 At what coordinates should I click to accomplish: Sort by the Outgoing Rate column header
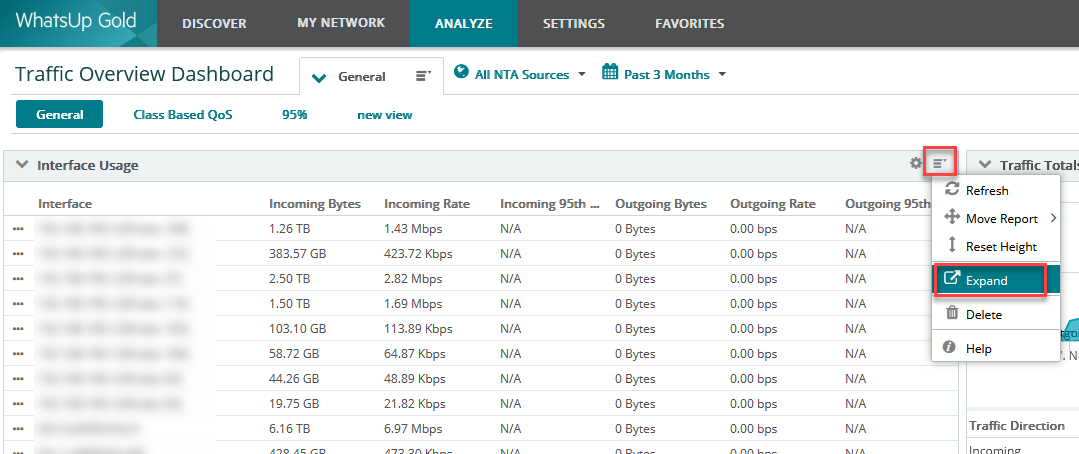pos(773,204)
